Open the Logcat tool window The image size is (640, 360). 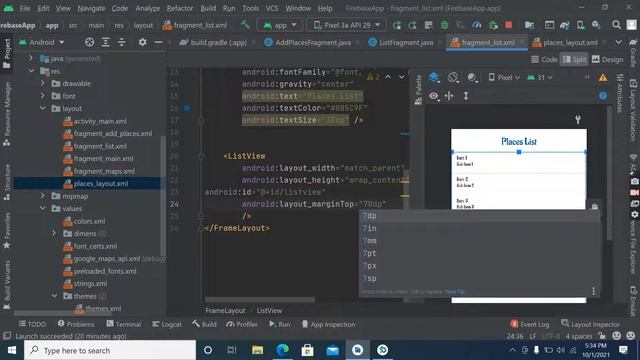[167, 324]
